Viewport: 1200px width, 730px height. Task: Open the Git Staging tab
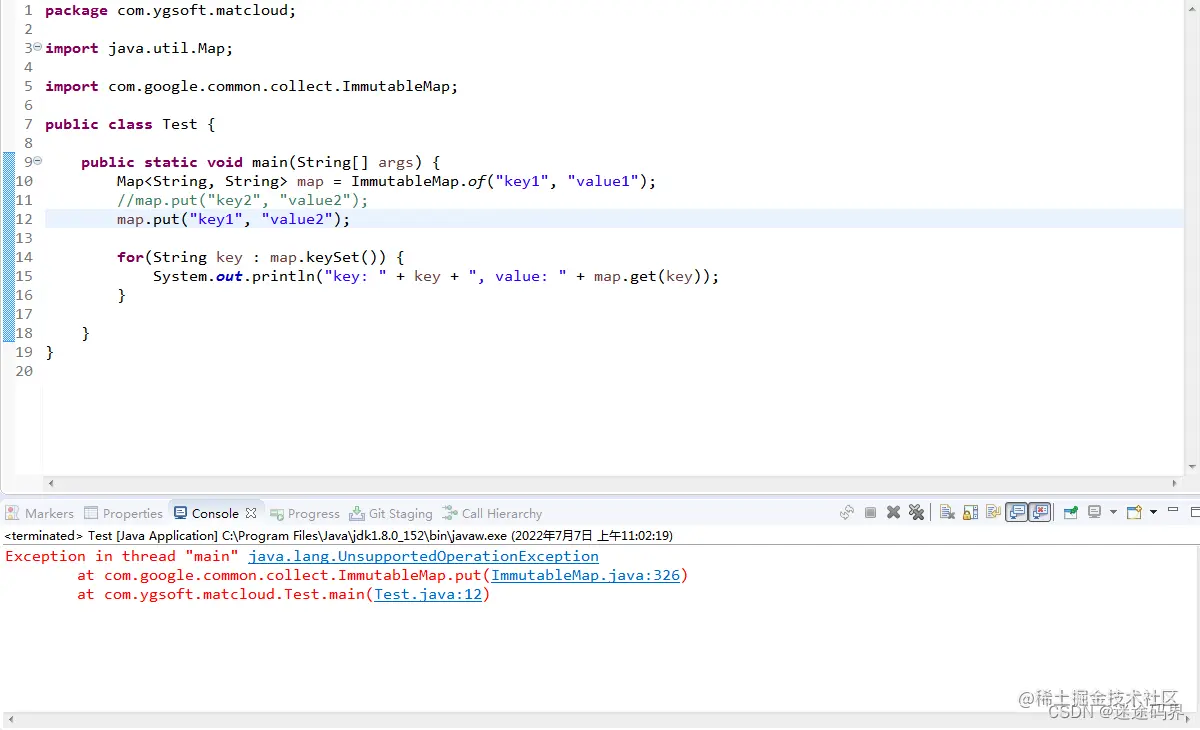391,513
